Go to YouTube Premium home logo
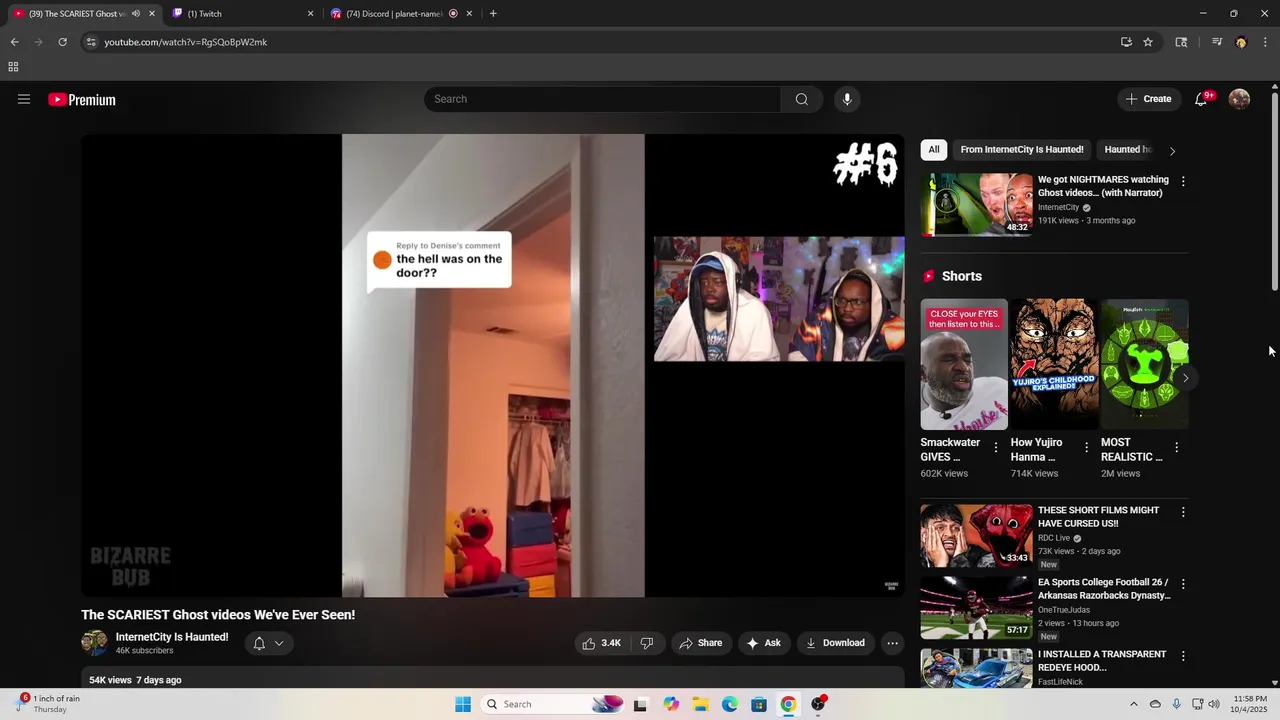Image resolution: width=1280 pixels, height=720 pixels. (x=82, y=99)
